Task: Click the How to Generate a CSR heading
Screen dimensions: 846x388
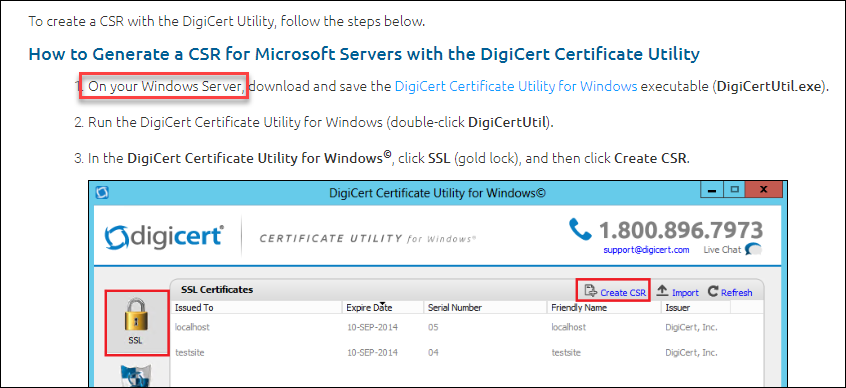Action: pyautogui.click(x=364, y=54)
